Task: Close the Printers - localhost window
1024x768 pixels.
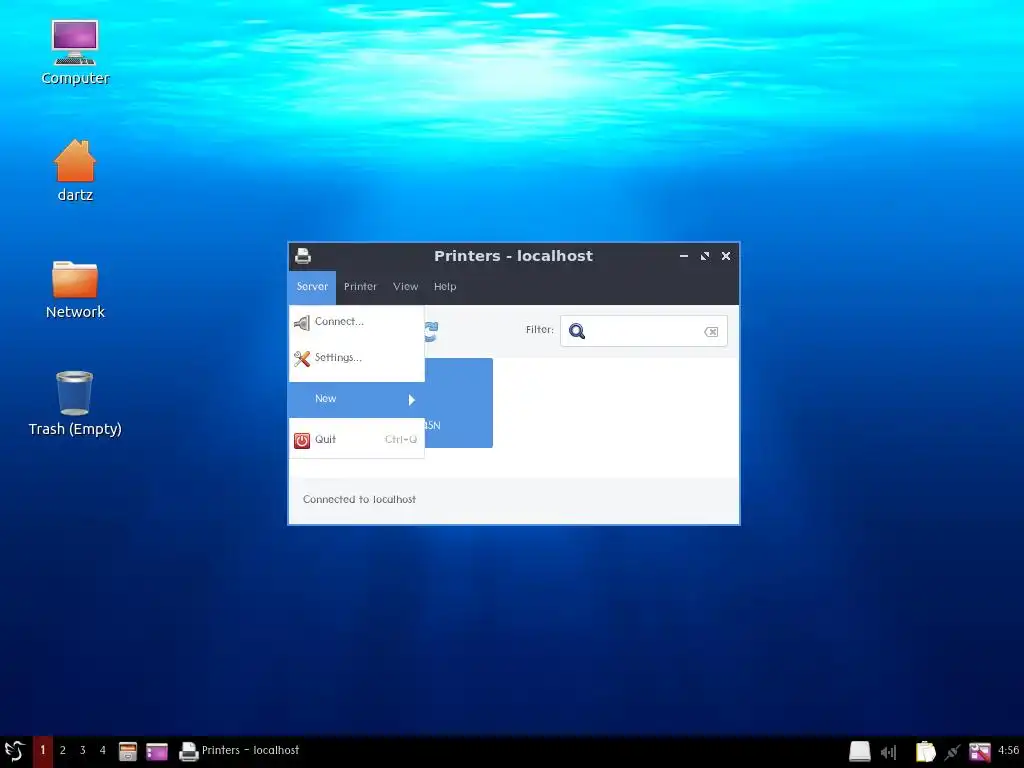Action: click(x=726, y=256)
